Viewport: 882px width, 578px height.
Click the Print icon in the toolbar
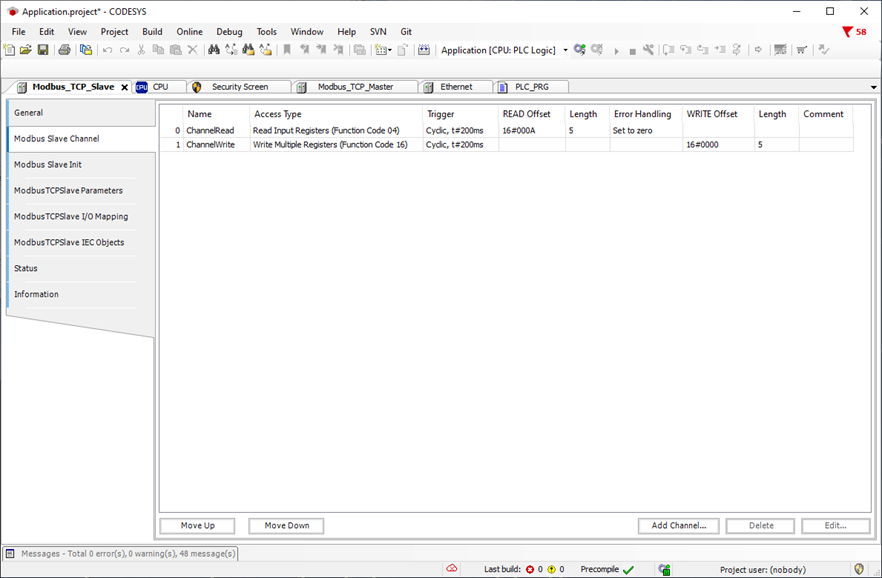point(65,50)
